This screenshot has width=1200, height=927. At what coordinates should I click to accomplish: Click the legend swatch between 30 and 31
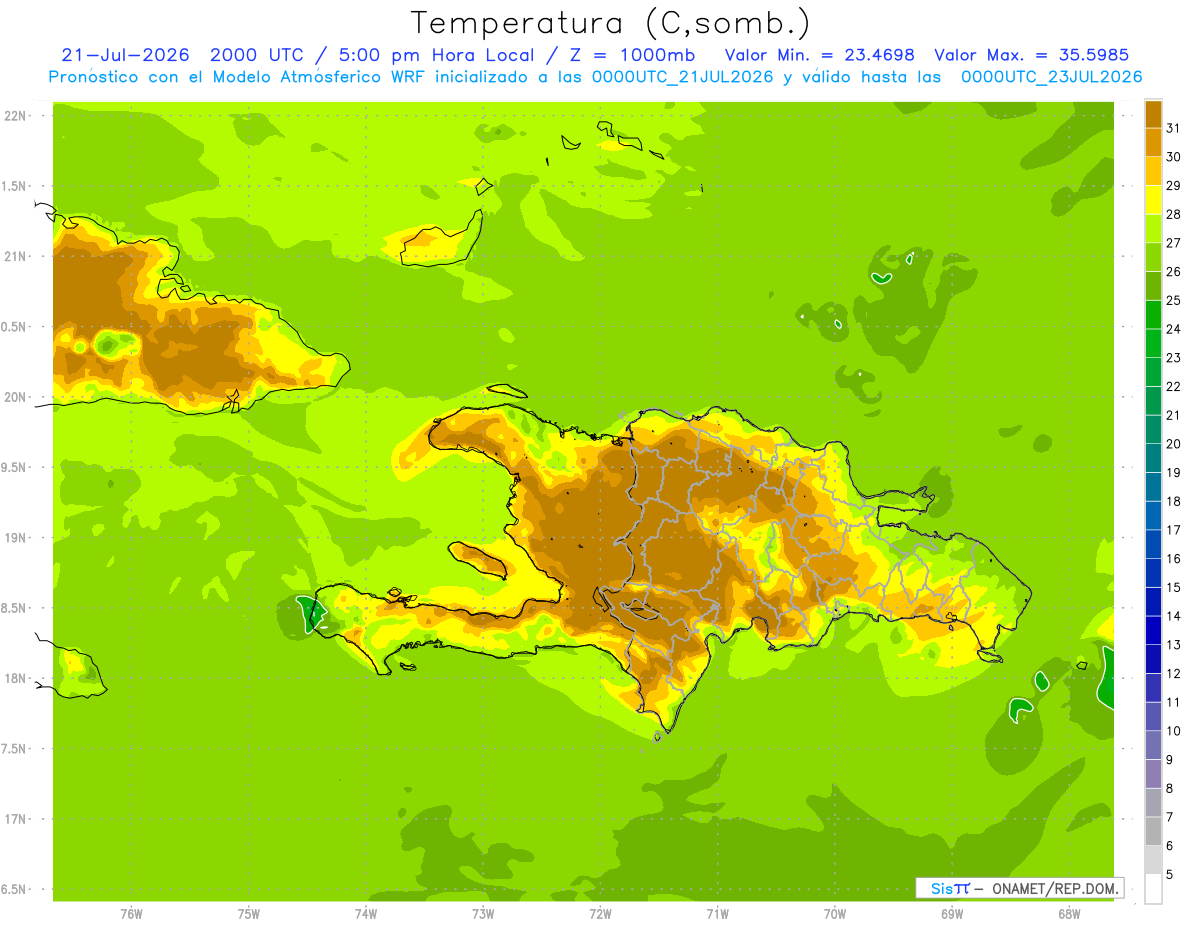pos(1153,142)
